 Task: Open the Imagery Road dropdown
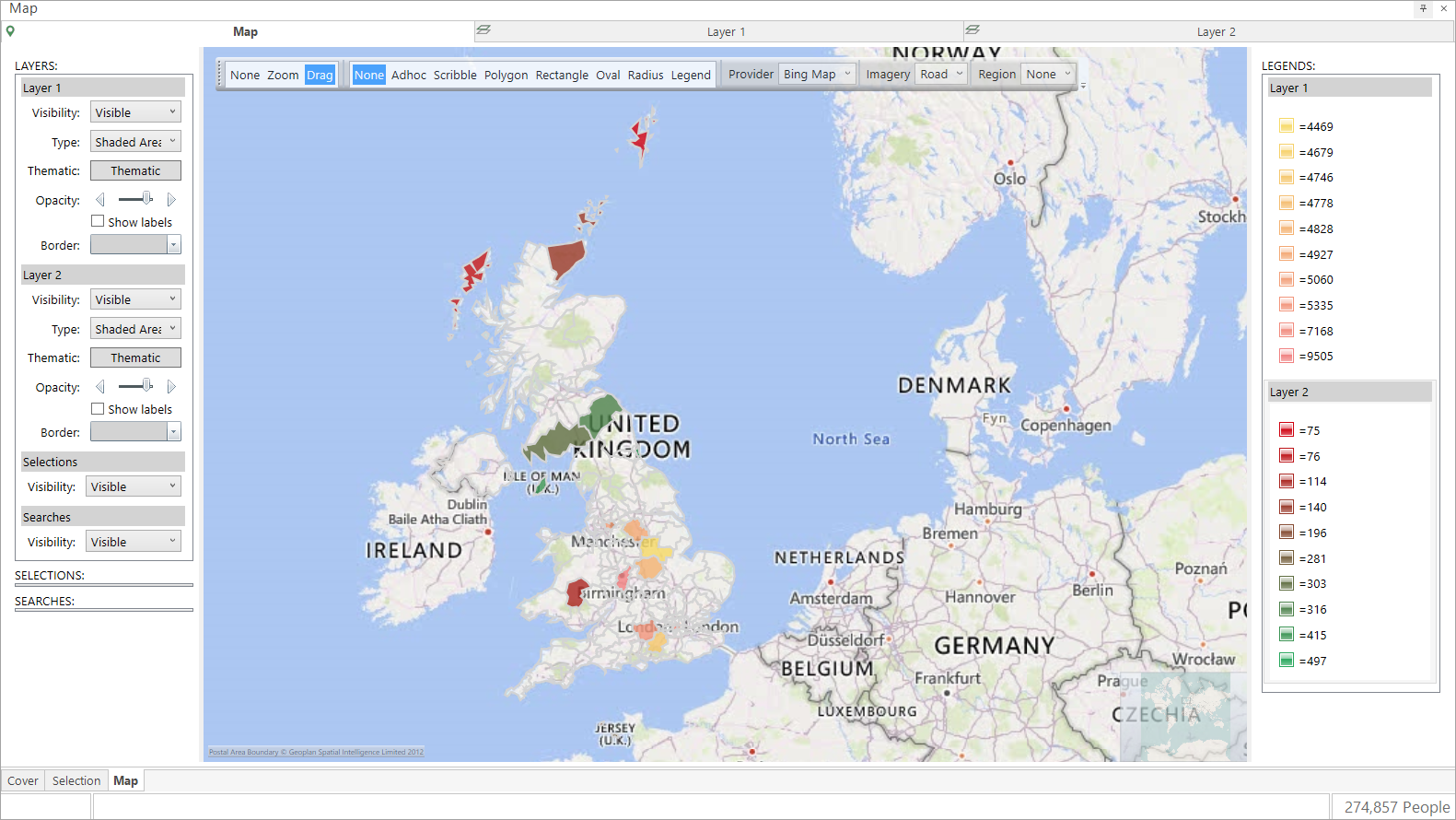tap(941, 74)
